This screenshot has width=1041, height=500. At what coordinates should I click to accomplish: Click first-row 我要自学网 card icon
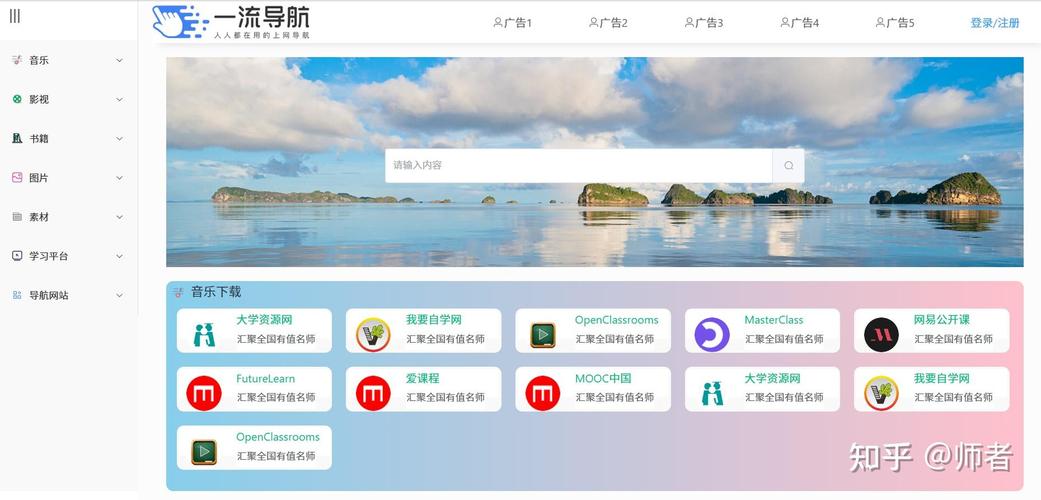coord(373,335)
